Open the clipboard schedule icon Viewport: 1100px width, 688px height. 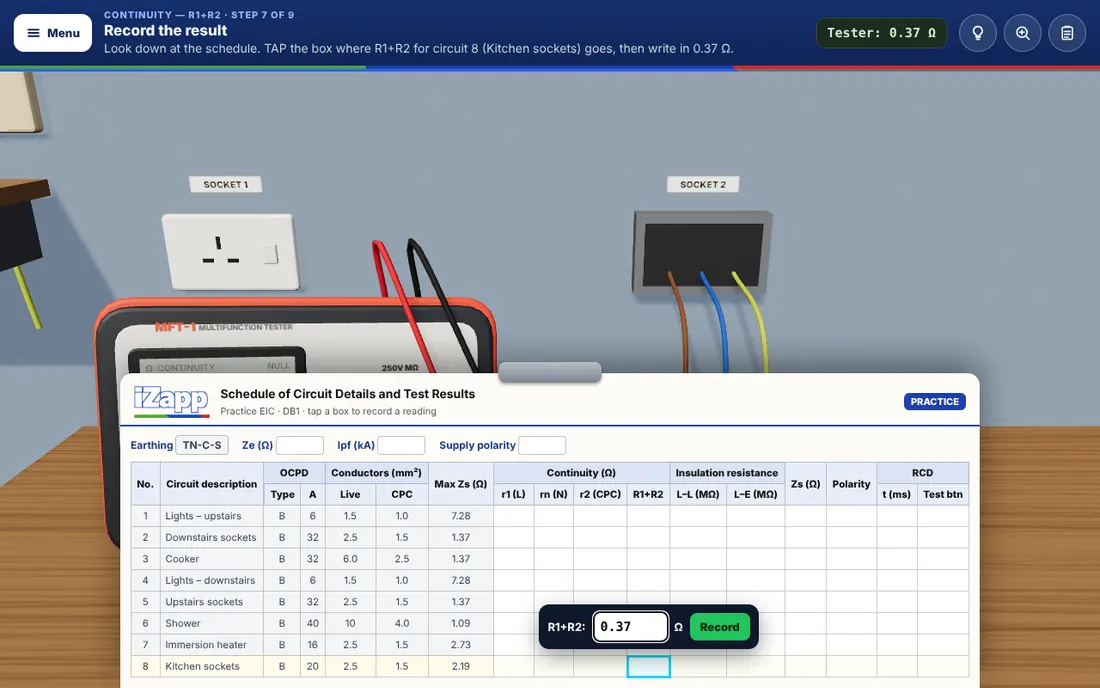(1067, 33)
